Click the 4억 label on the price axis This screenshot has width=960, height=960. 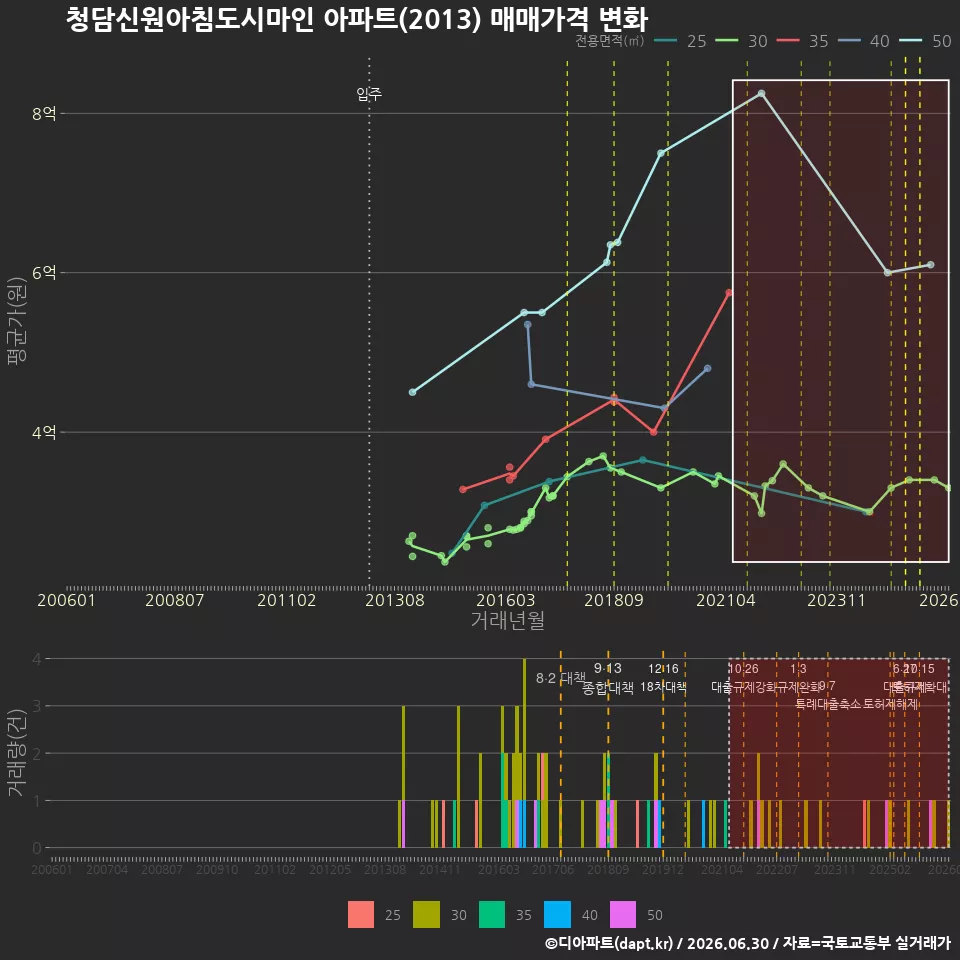pyautogui.click(x=44, y=432)
